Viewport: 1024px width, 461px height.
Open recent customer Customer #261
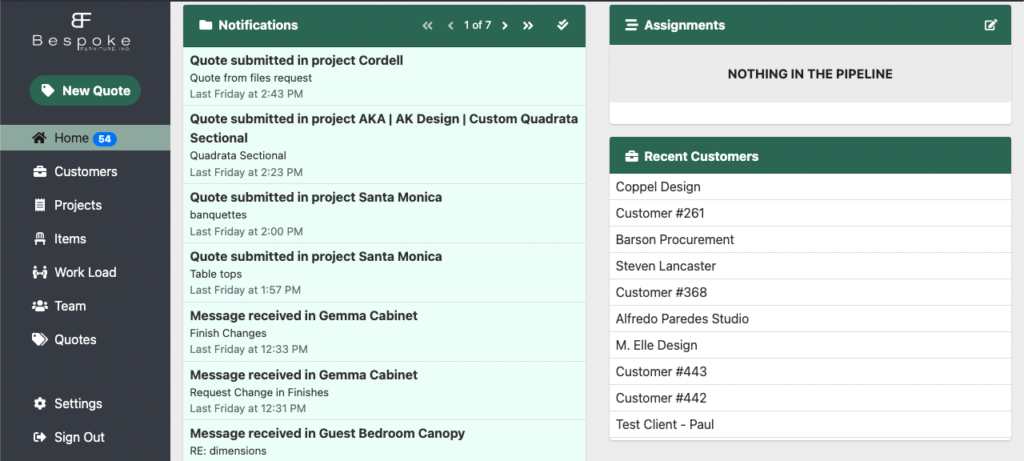point(810,214)
